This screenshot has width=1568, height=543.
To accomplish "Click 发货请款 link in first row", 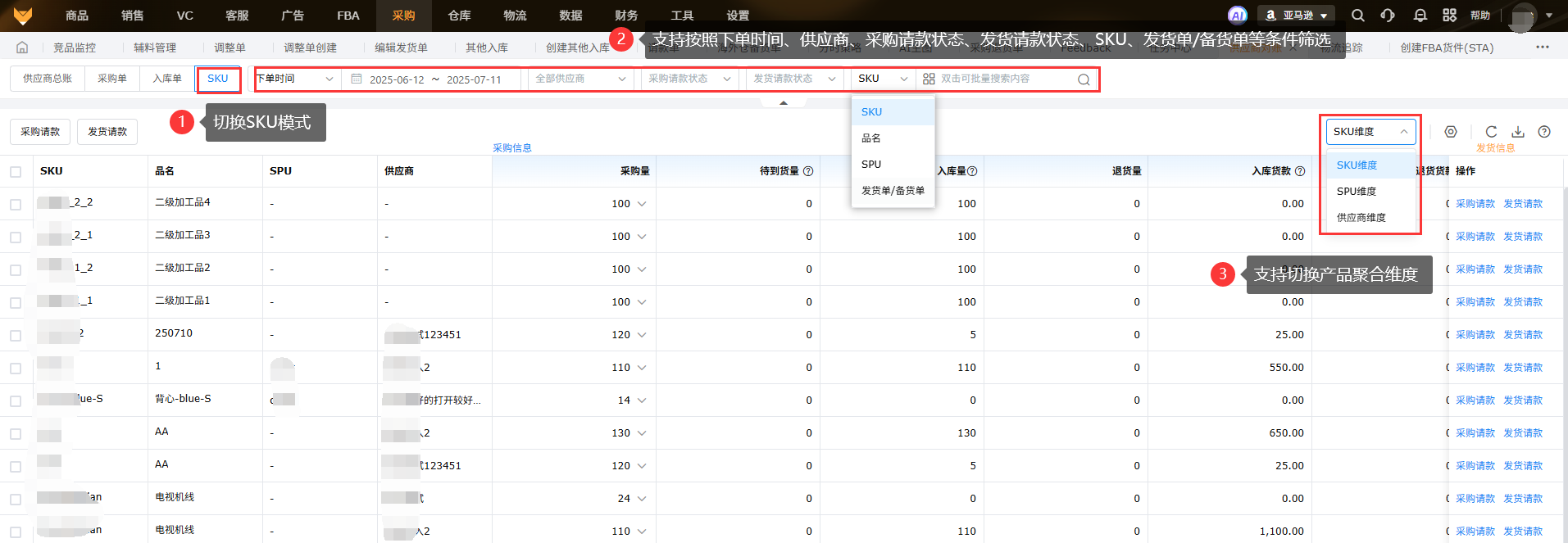I will (x=1522, y=204).
